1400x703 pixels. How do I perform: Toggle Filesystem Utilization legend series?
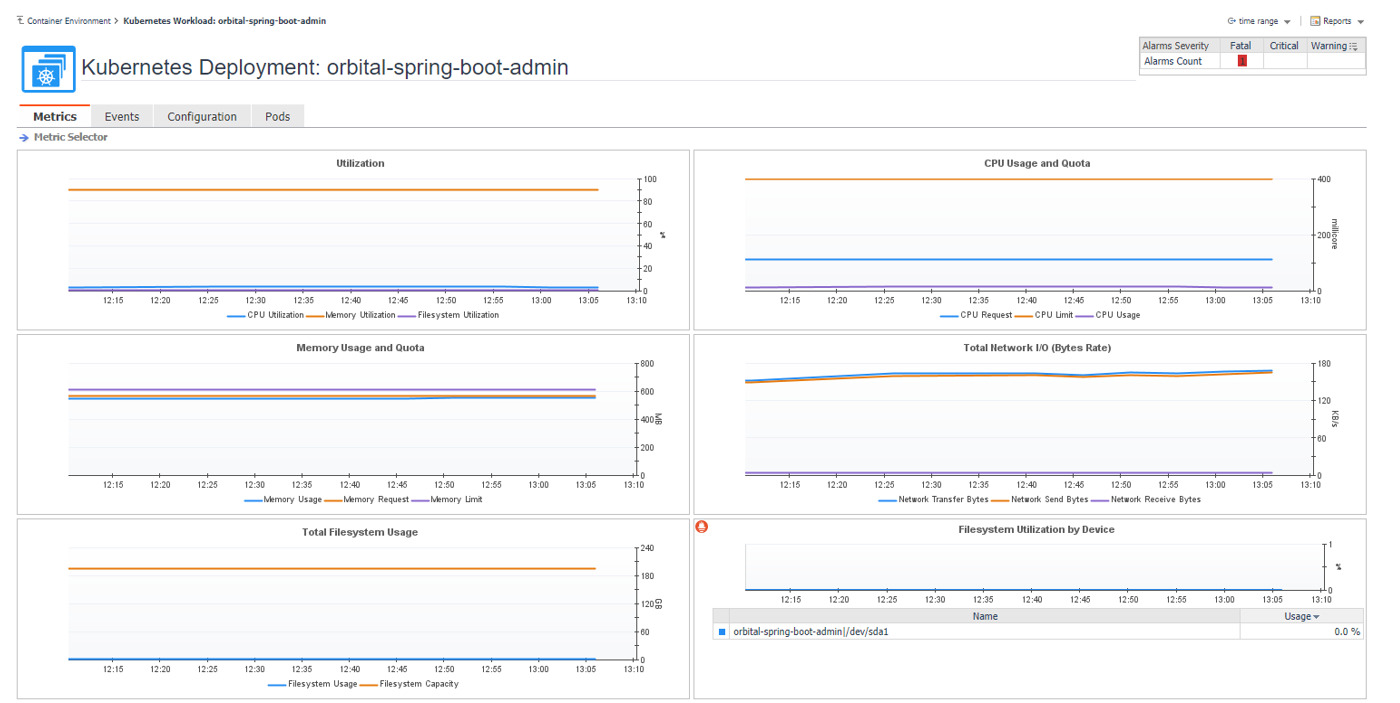(x=448, y=315)
